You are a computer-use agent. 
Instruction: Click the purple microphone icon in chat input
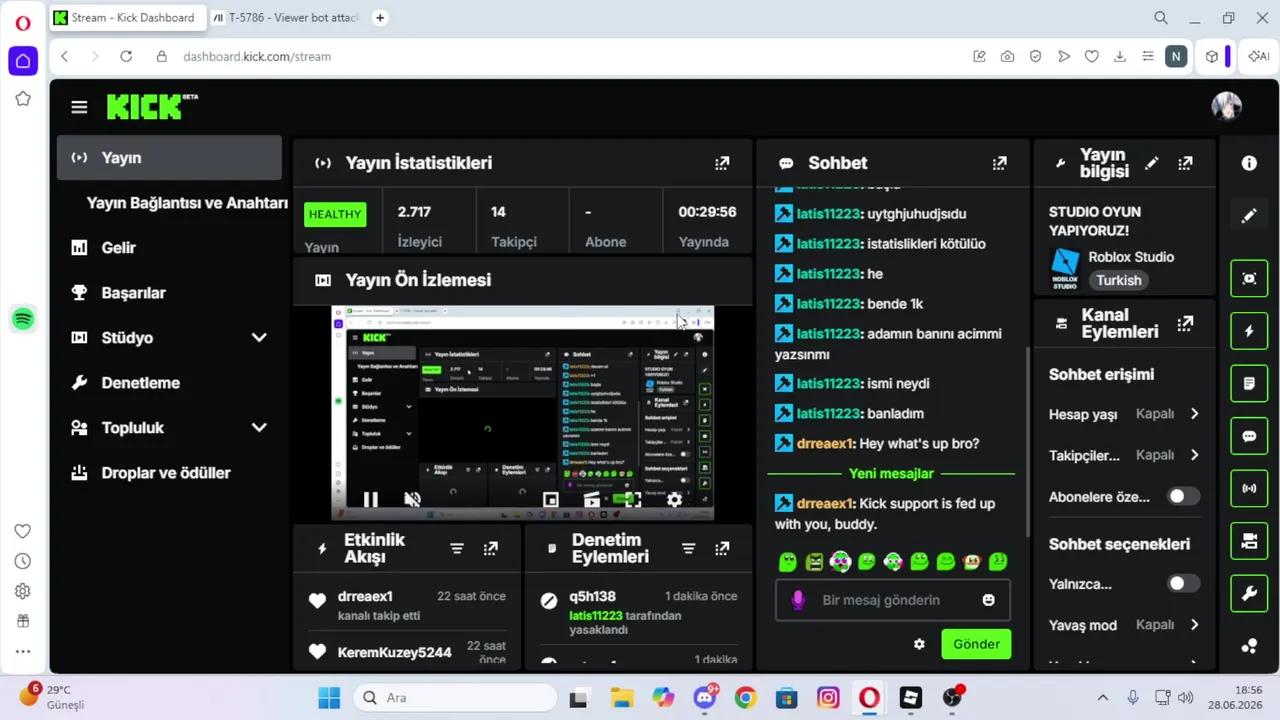click(798, 600)
